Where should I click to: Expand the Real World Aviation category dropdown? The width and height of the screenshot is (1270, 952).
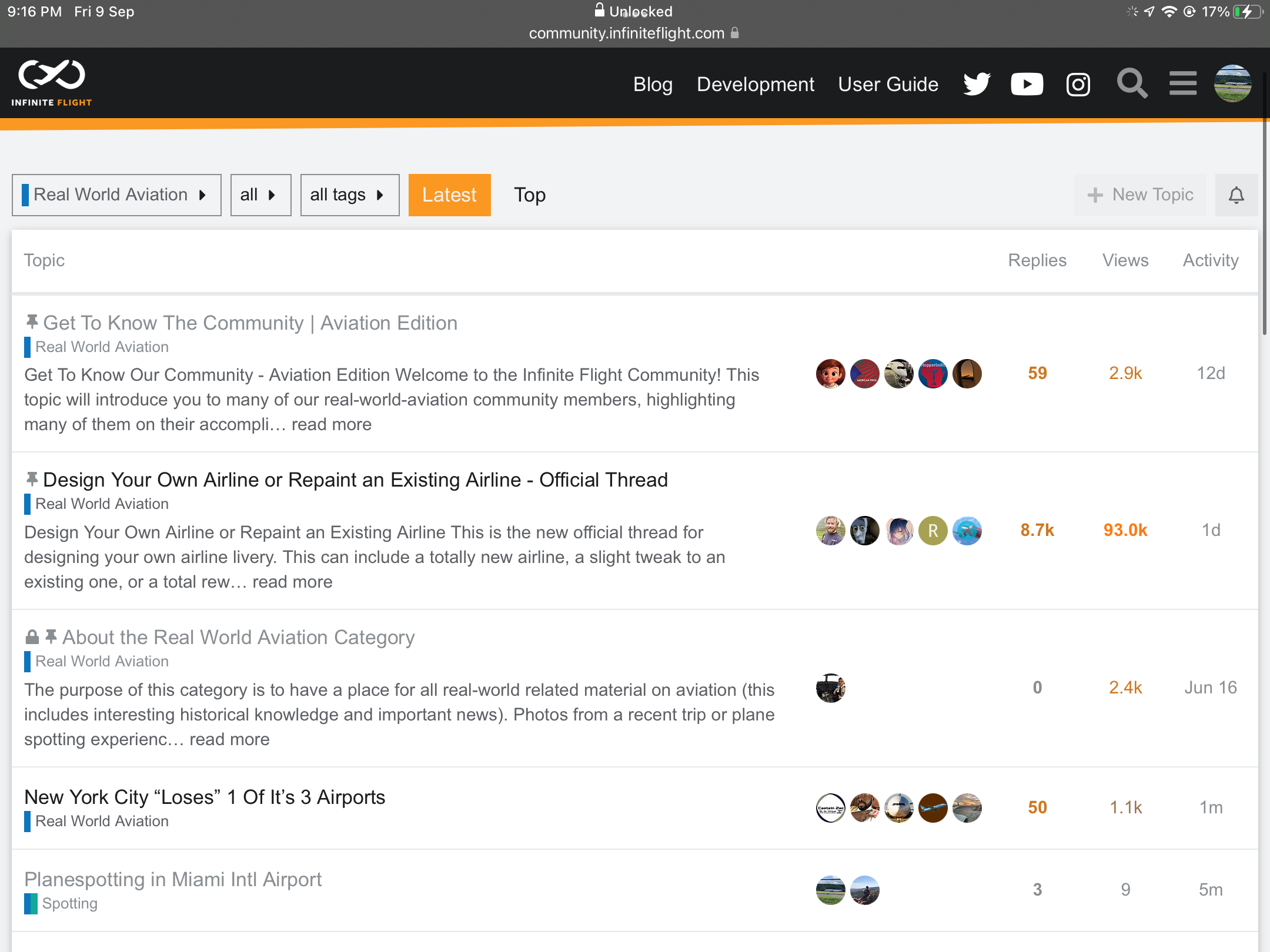116,195
